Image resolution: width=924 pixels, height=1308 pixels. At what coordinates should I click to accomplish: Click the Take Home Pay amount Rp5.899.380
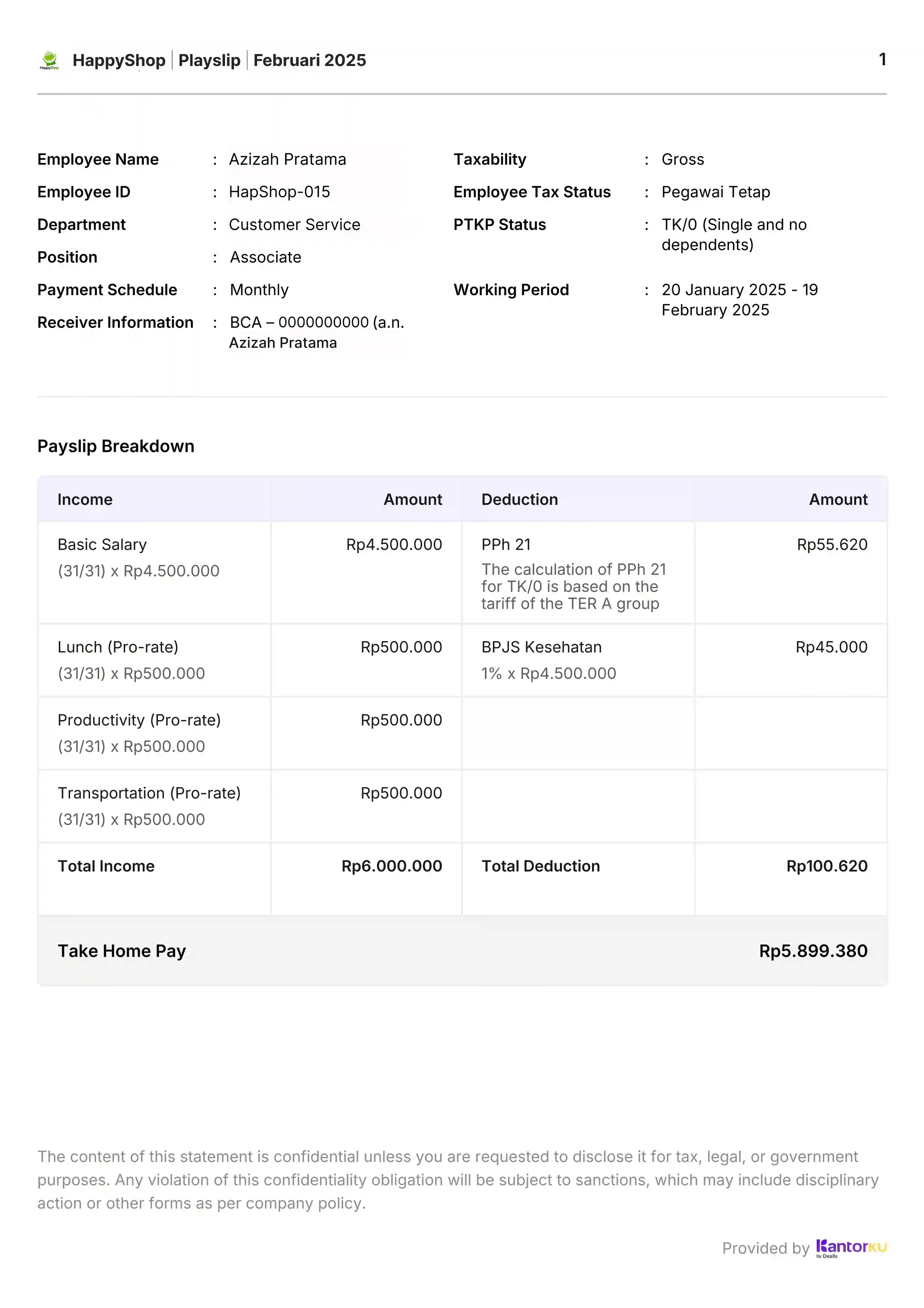coord(813,951)
